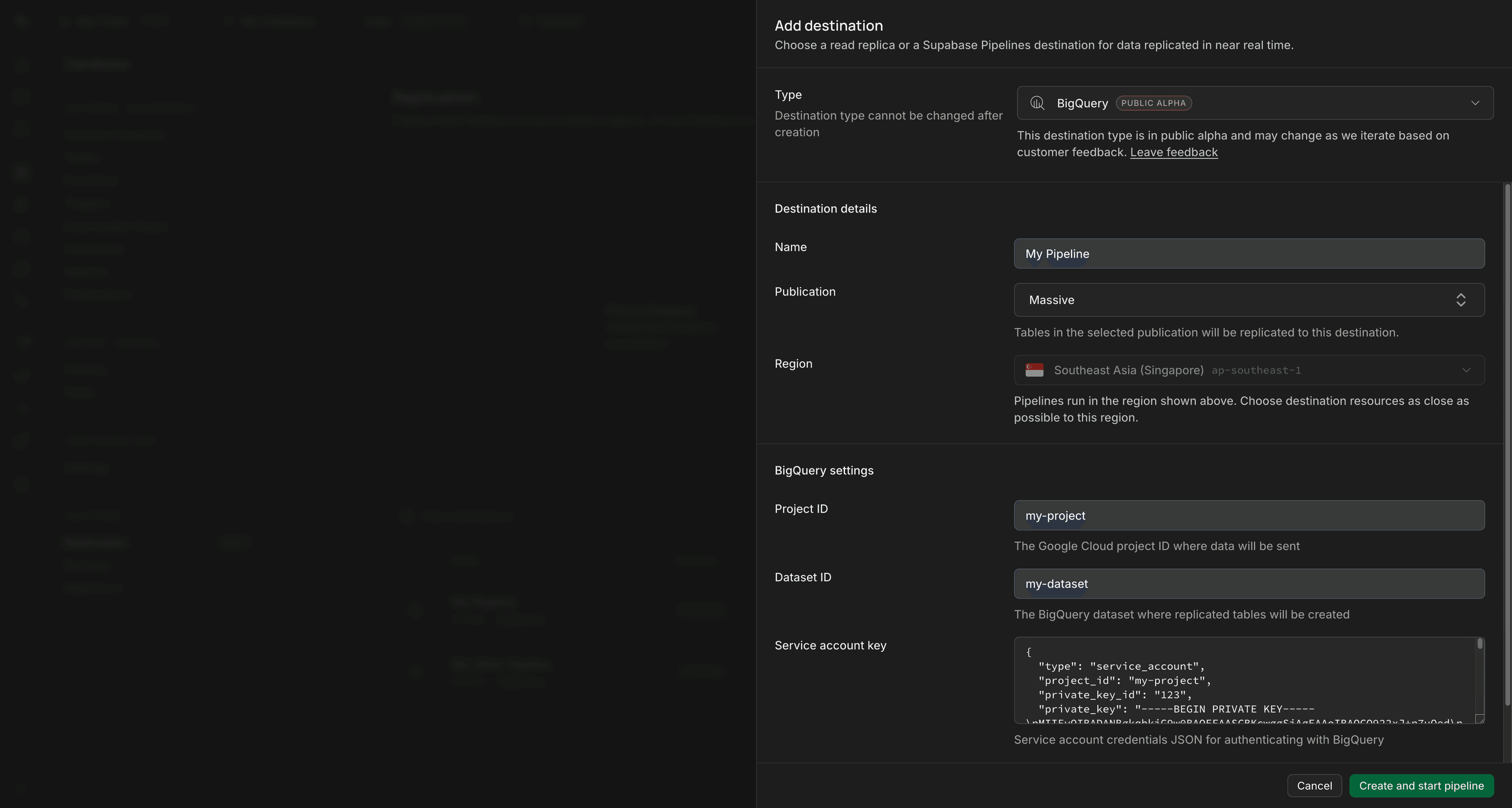Click the BigQuery magnifier logo icon
The width and height of the screenshot is (1512, 808).
tap(1037, 103)
